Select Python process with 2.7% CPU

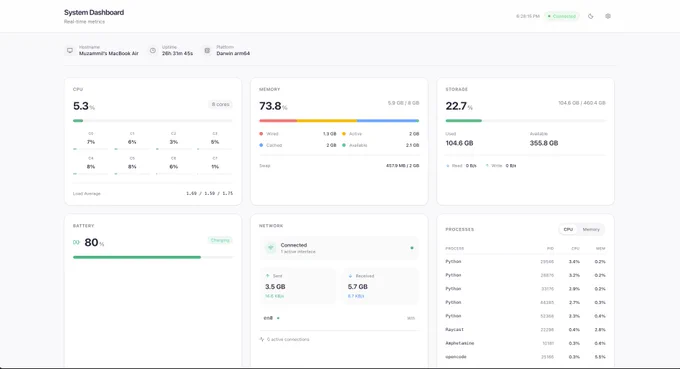pyautogui.click(x=525, y=302)
